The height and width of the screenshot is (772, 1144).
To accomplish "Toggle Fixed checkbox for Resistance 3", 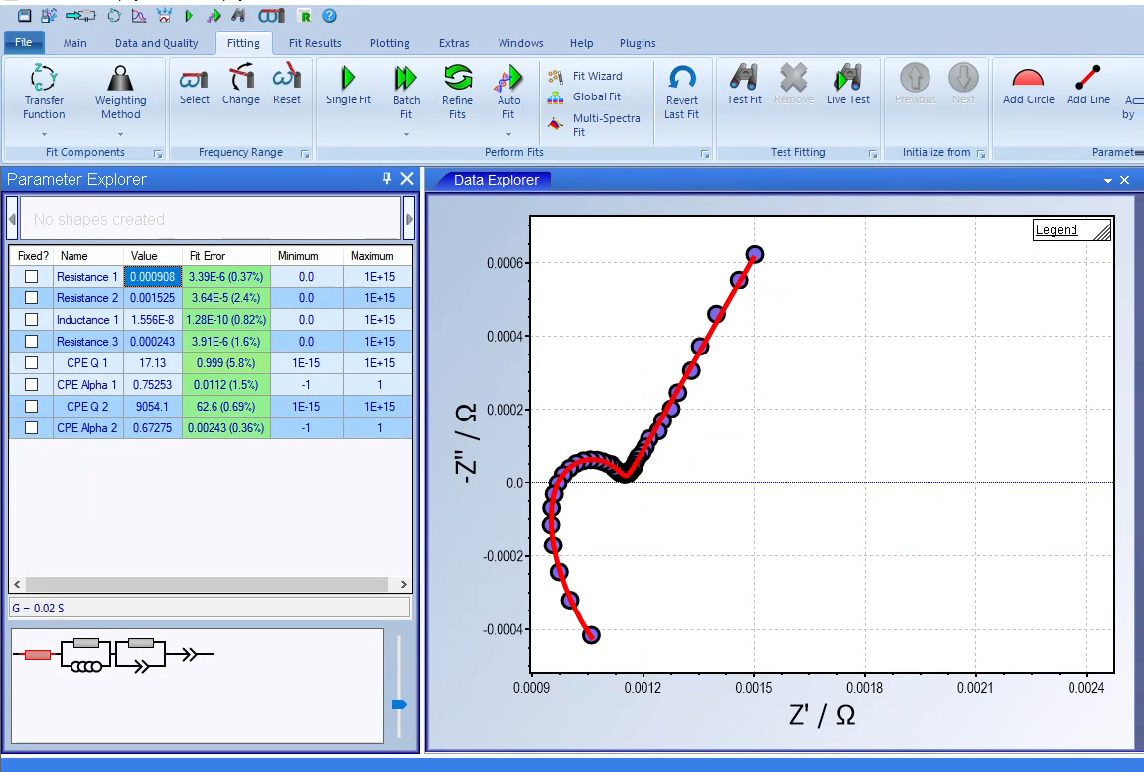I will click(31, 341).
